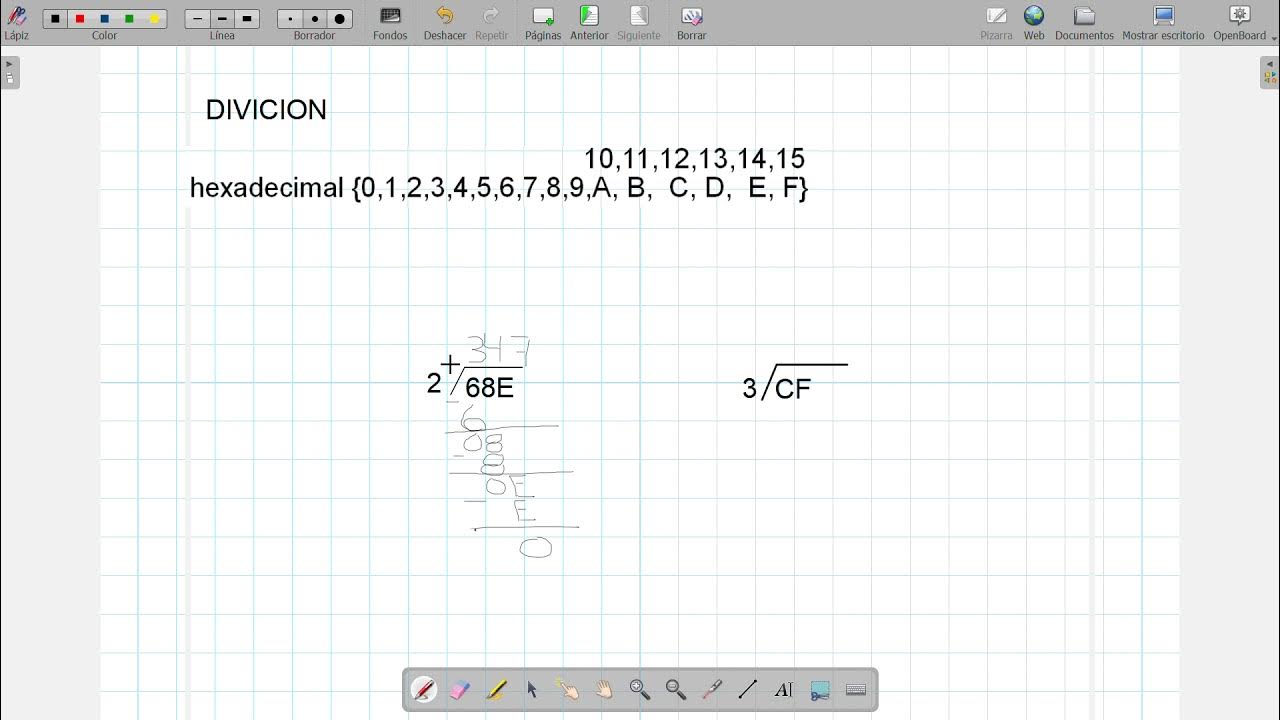
Task: Click the 68E dividend text
Action: click(490, 388)
